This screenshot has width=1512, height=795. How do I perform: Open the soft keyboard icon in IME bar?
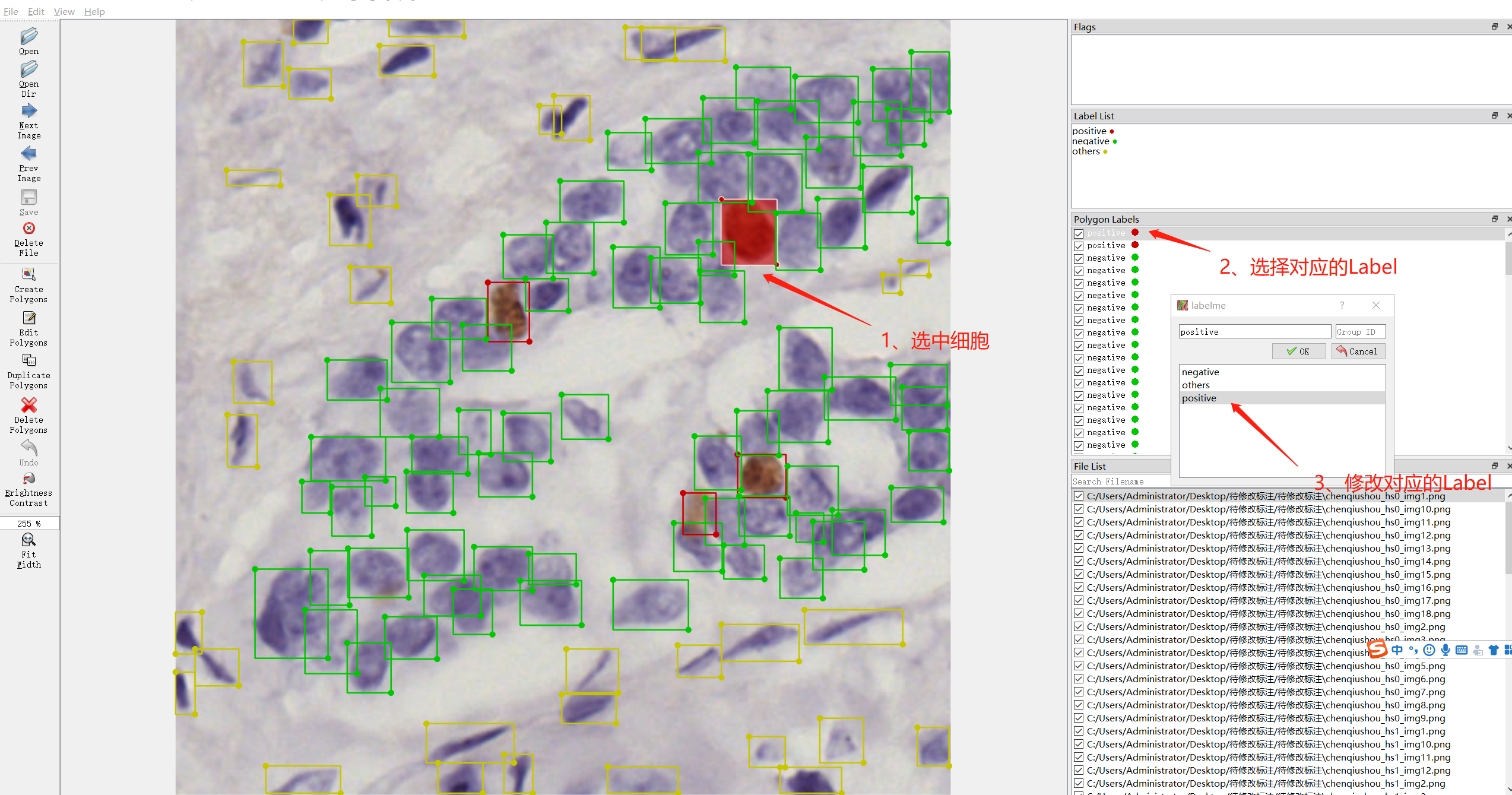1462,650
